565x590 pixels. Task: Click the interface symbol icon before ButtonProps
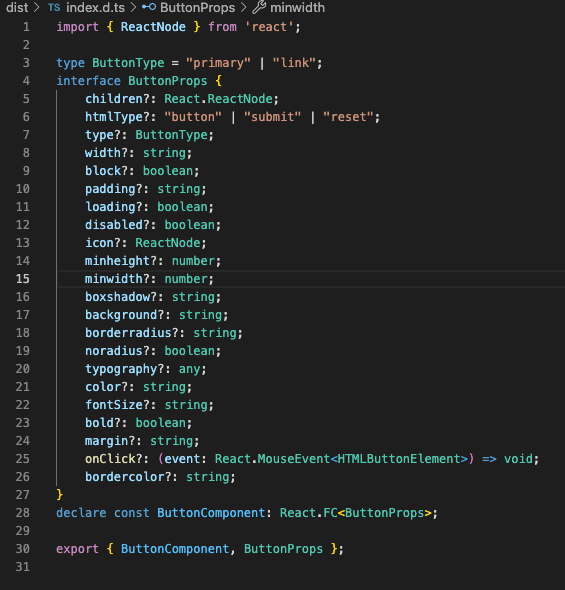click(149, 7)
